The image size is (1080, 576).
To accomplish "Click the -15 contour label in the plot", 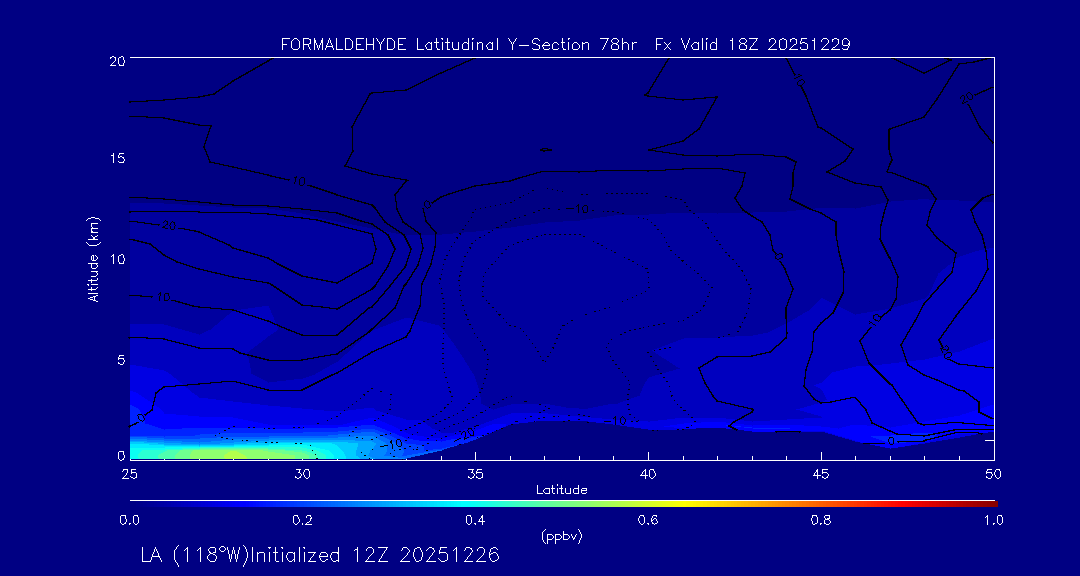I will [x=578, y=209].
